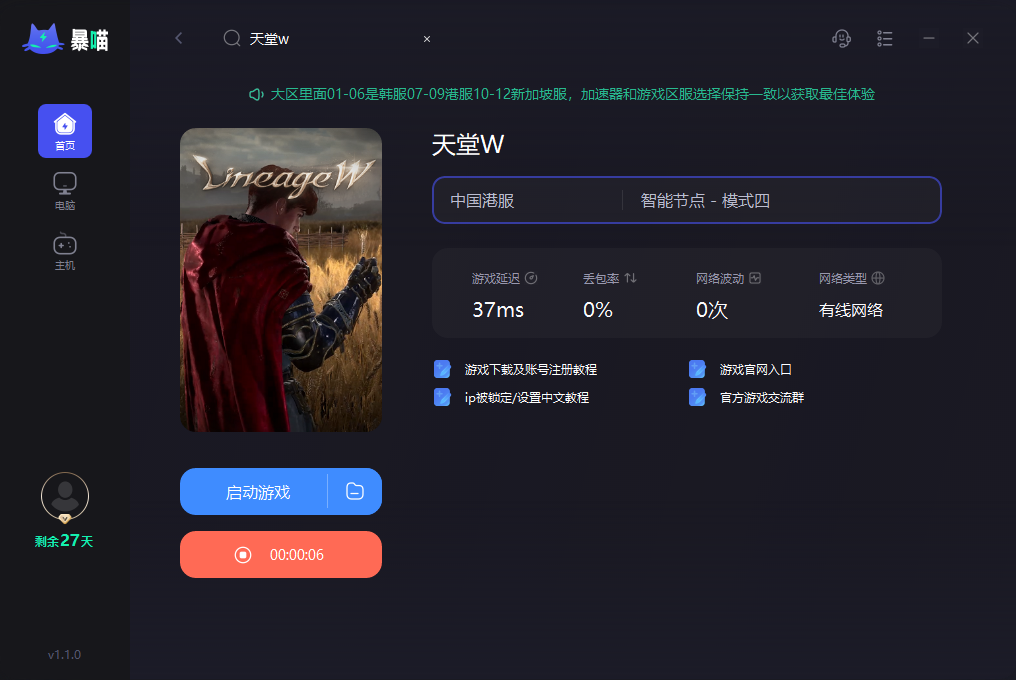Image resolution: width=1016 pixels, height=680 pixels.
Task: Click the 网络类型 globe icon
Action: tap(878, 278)
